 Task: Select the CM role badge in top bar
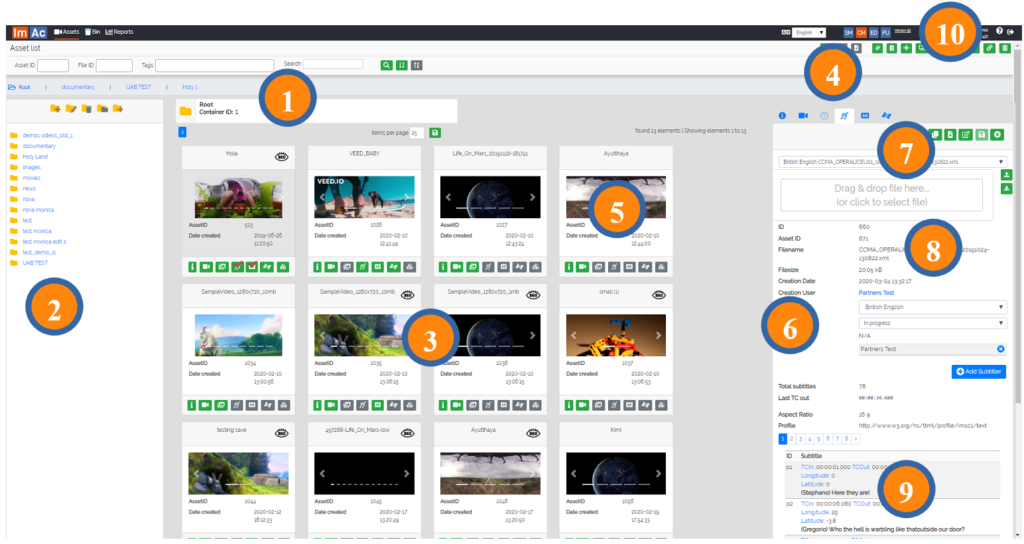[x=860, y=33]
